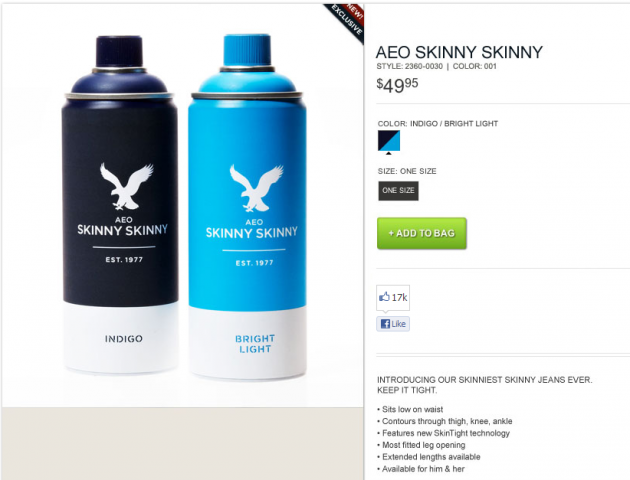Screen dimensions: 630x480
Task: Click the white eagle logo on Indigo can
Action: tap(126, 186)
